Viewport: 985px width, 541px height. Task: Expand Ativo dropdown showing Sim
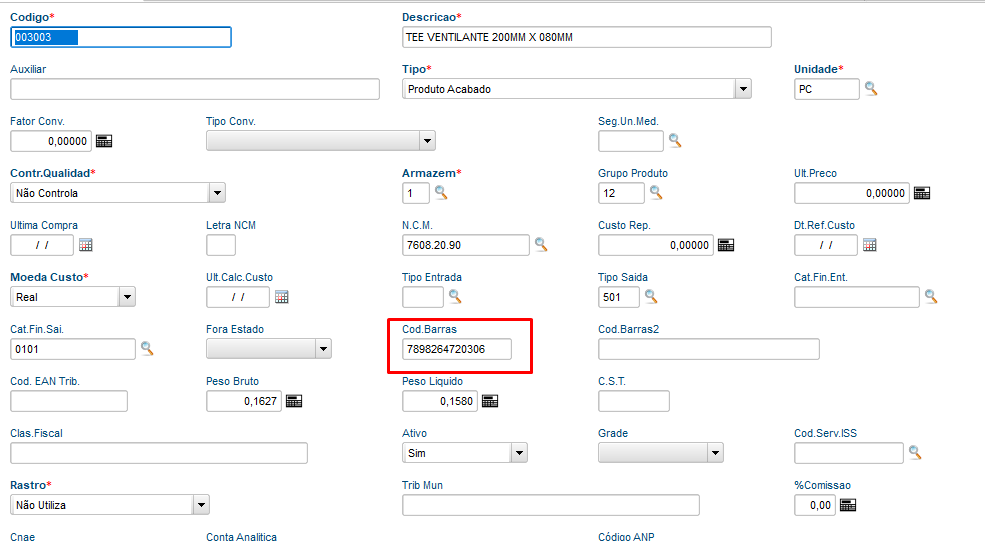(519, 452)
